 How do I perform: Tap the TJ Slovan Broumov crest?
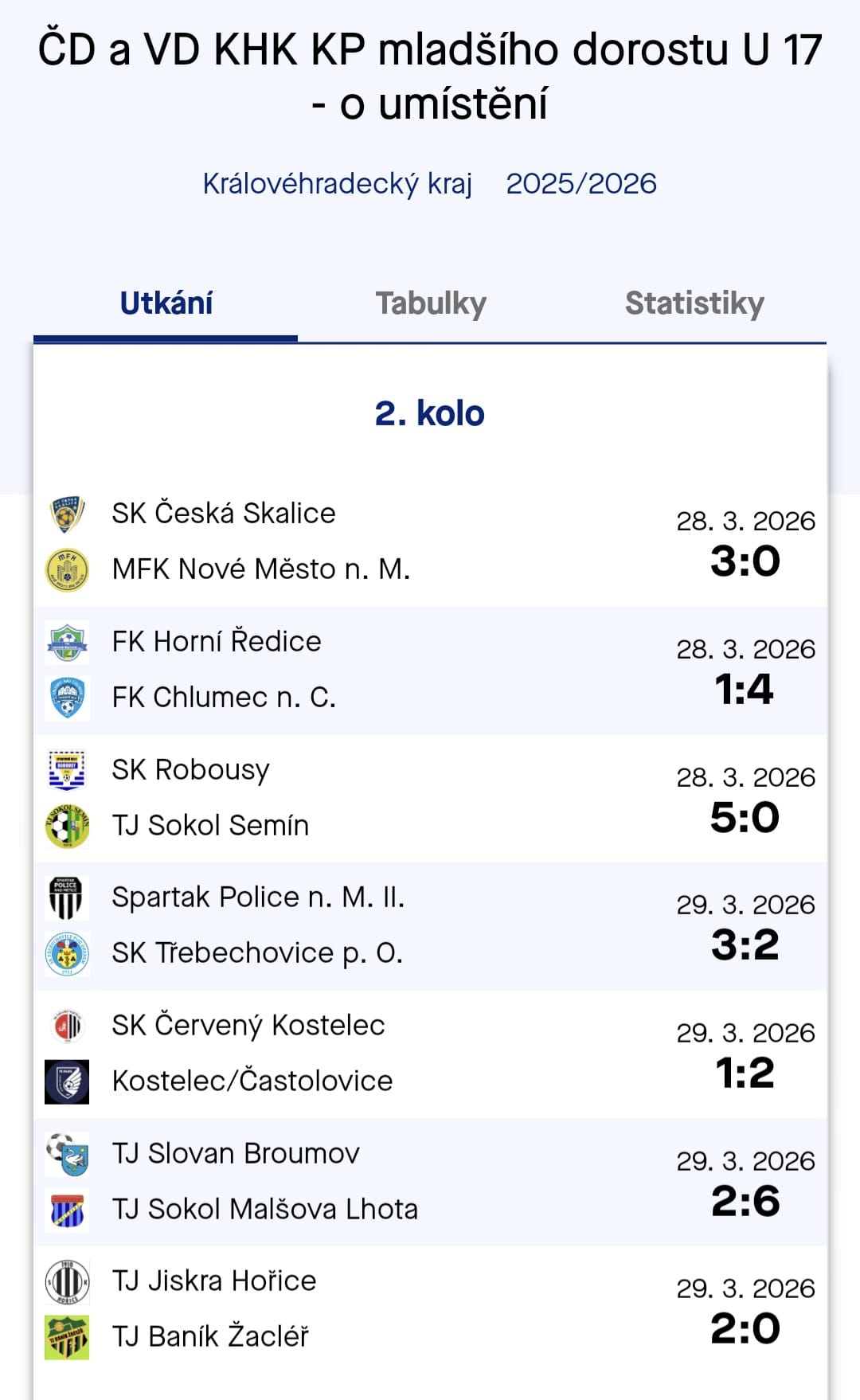point(67,1155)
